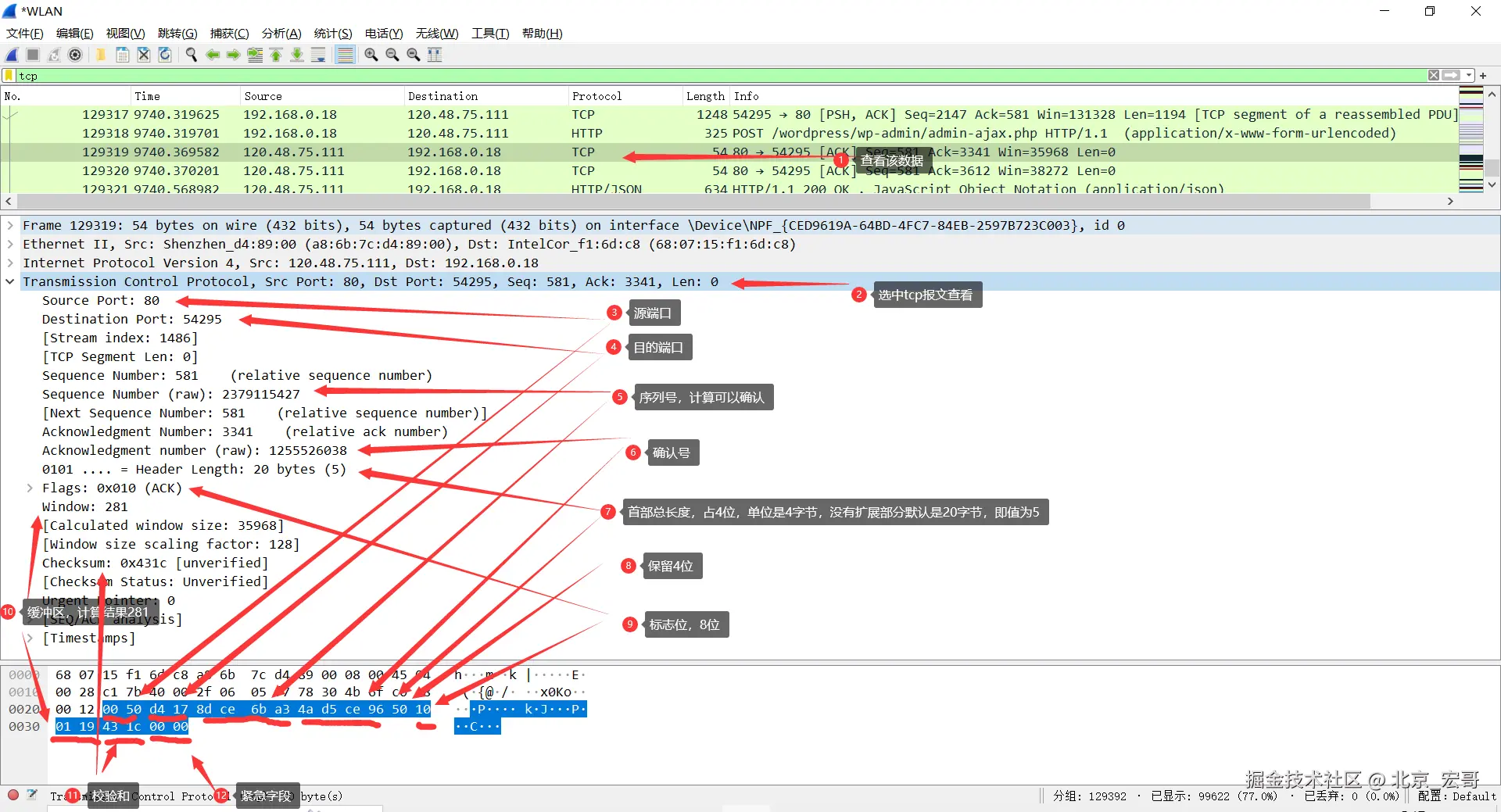The height and width of the screenshot is (812, 1501).
Task: Restart the current capture
Action: (54, 55)
